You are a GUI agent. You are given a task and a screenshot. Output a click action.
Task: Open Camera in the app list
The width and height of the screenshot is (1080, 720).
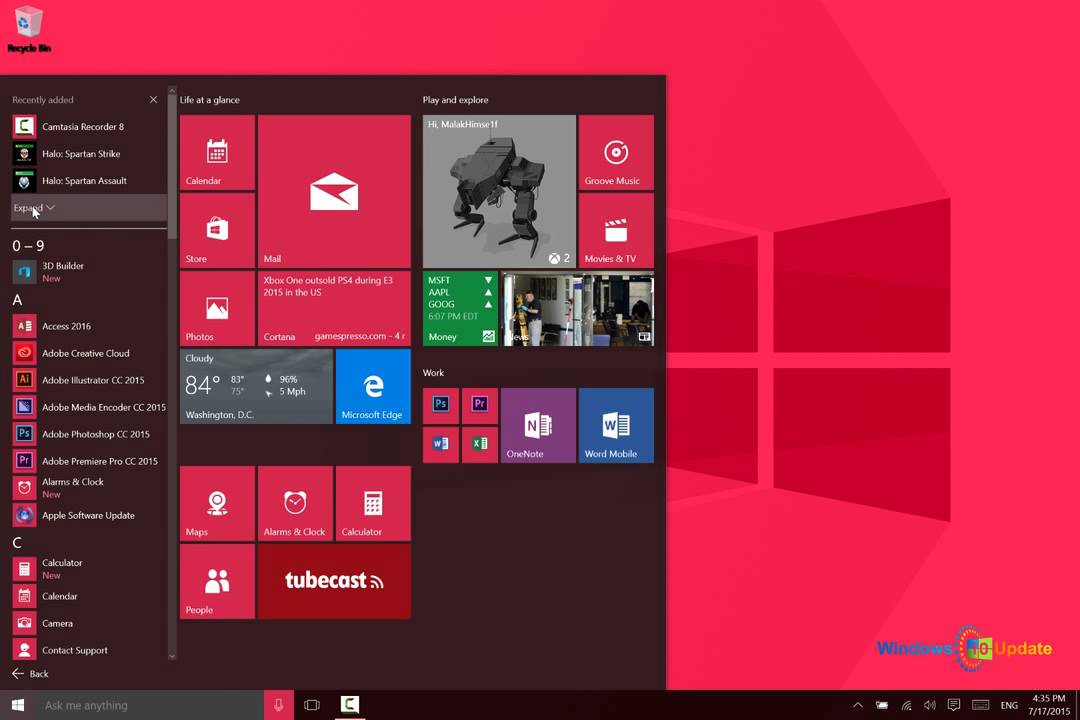tap(89, 623)
